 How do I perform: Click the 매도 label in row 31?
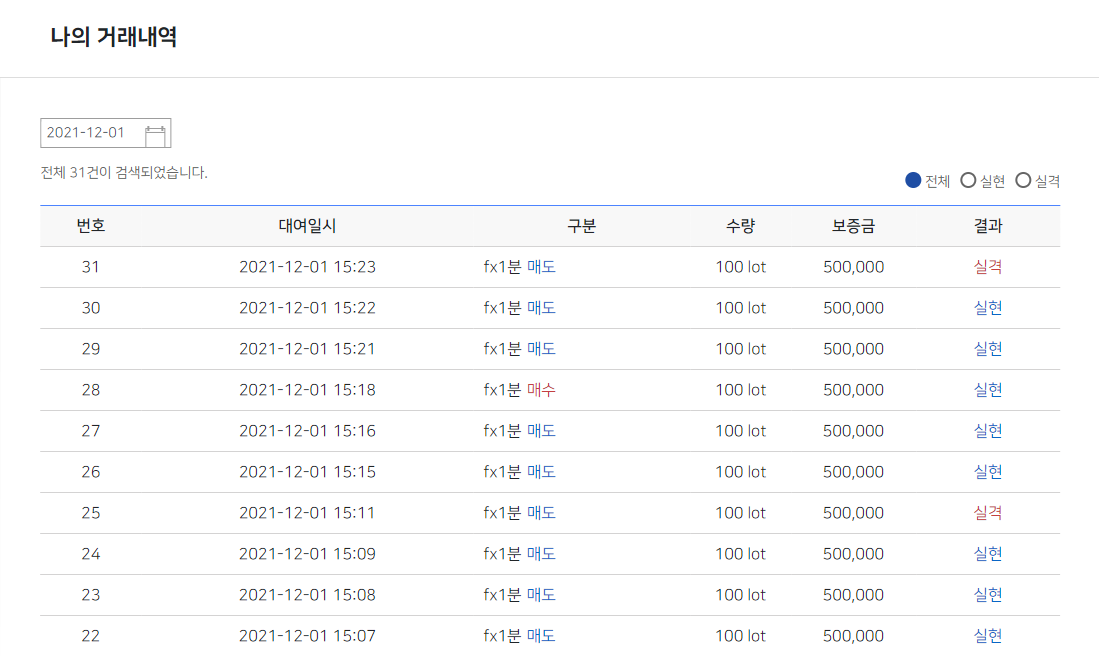point(541,266)
